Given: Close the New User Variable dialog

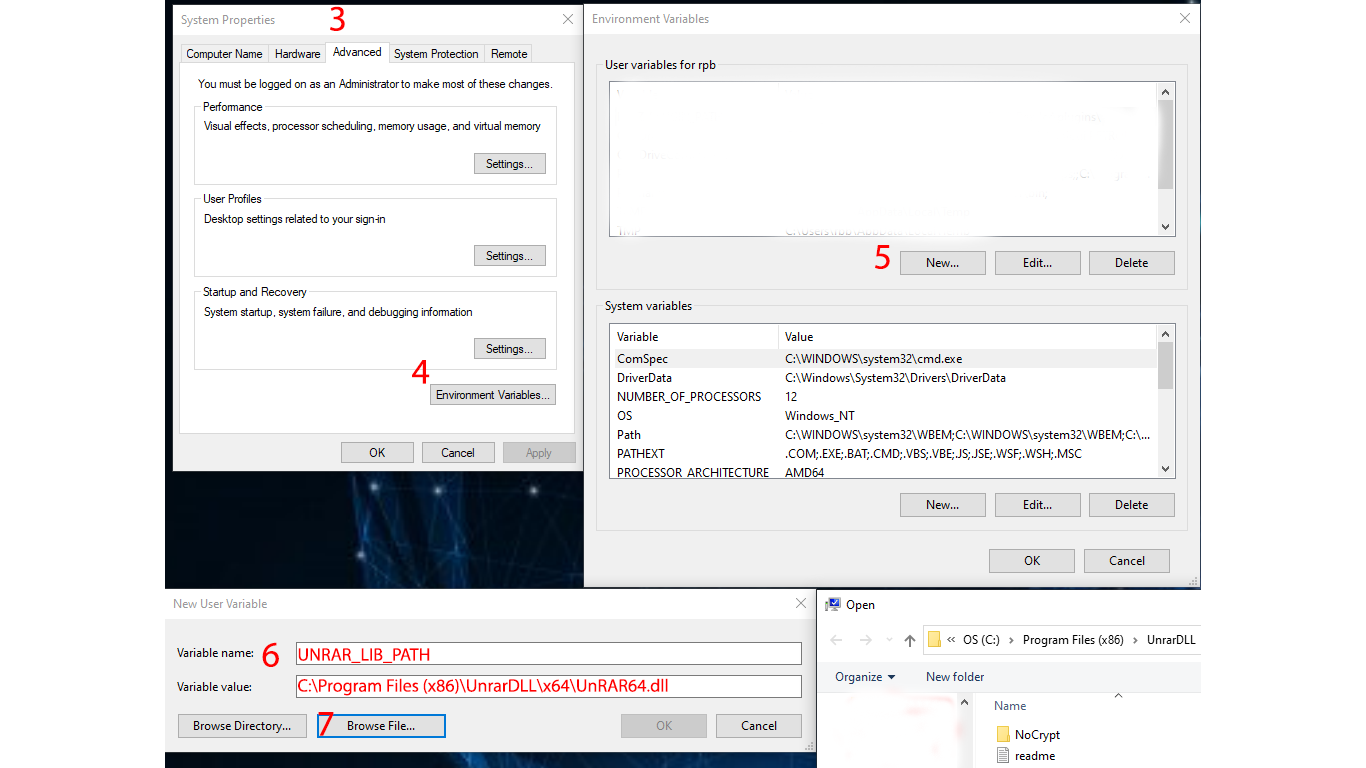Looking at the screenshot, I should 800,603.
